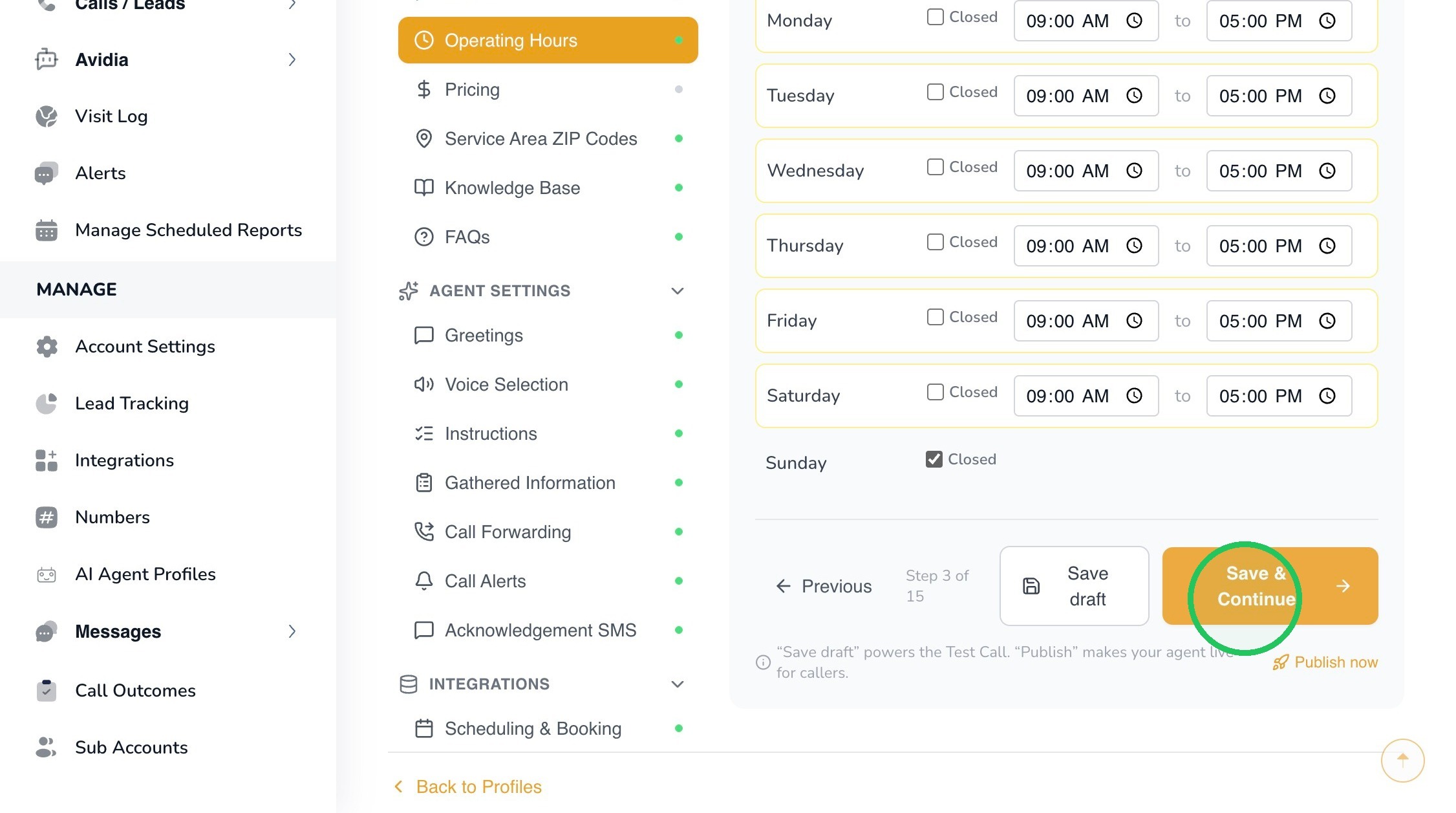Viewport: 1456px width, 813px height.
Task: Open AI Agent Profiles in sidebar
Action: 145,574
